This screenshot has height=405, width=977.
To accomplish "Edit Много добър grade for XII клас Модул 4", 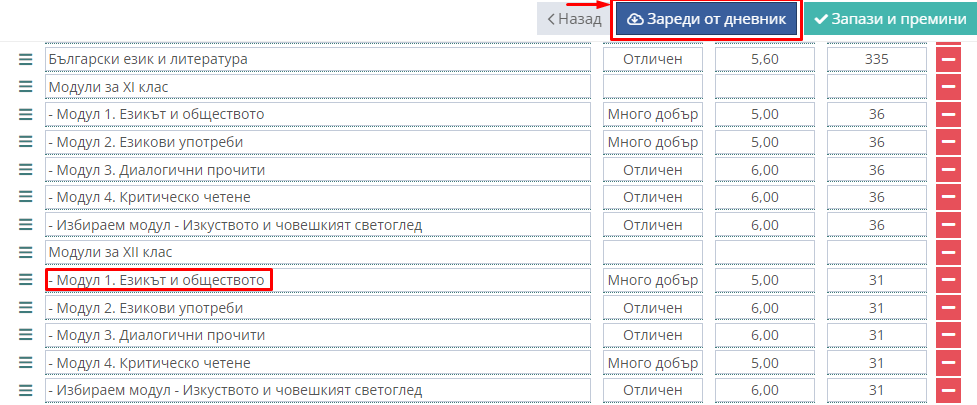I will 652,363.
